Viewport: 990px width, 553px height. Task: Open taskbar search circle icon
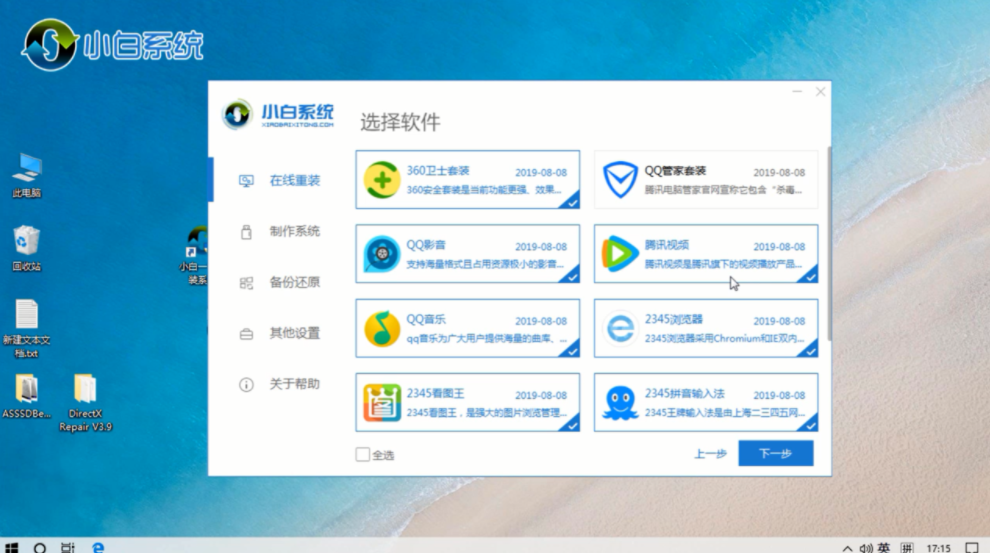click(x=40, y=547)
